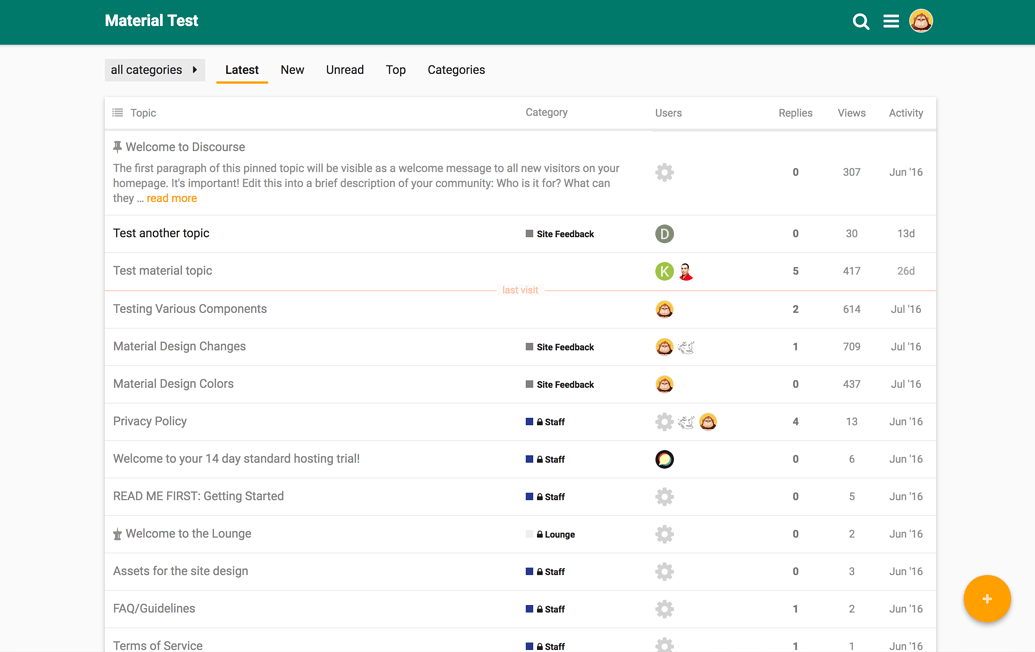Viewport: 1035px width, 652px height.
Task: Click the green K user avatar
Action: point(664,271)
